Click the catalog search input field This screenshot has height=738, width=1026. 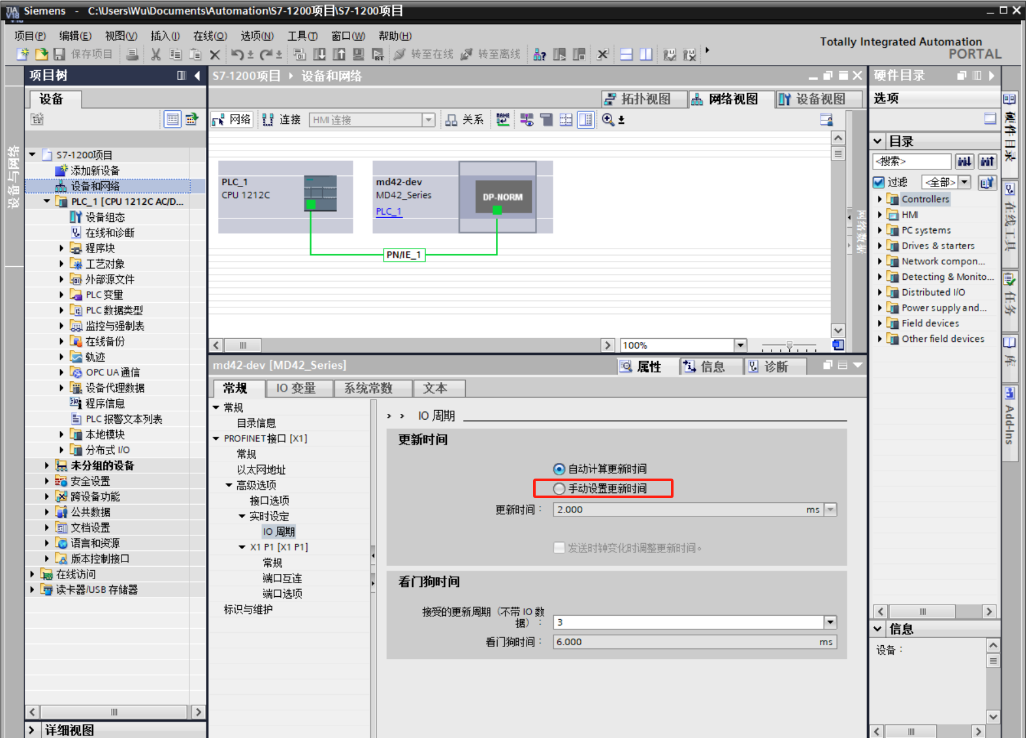[911, 161]
